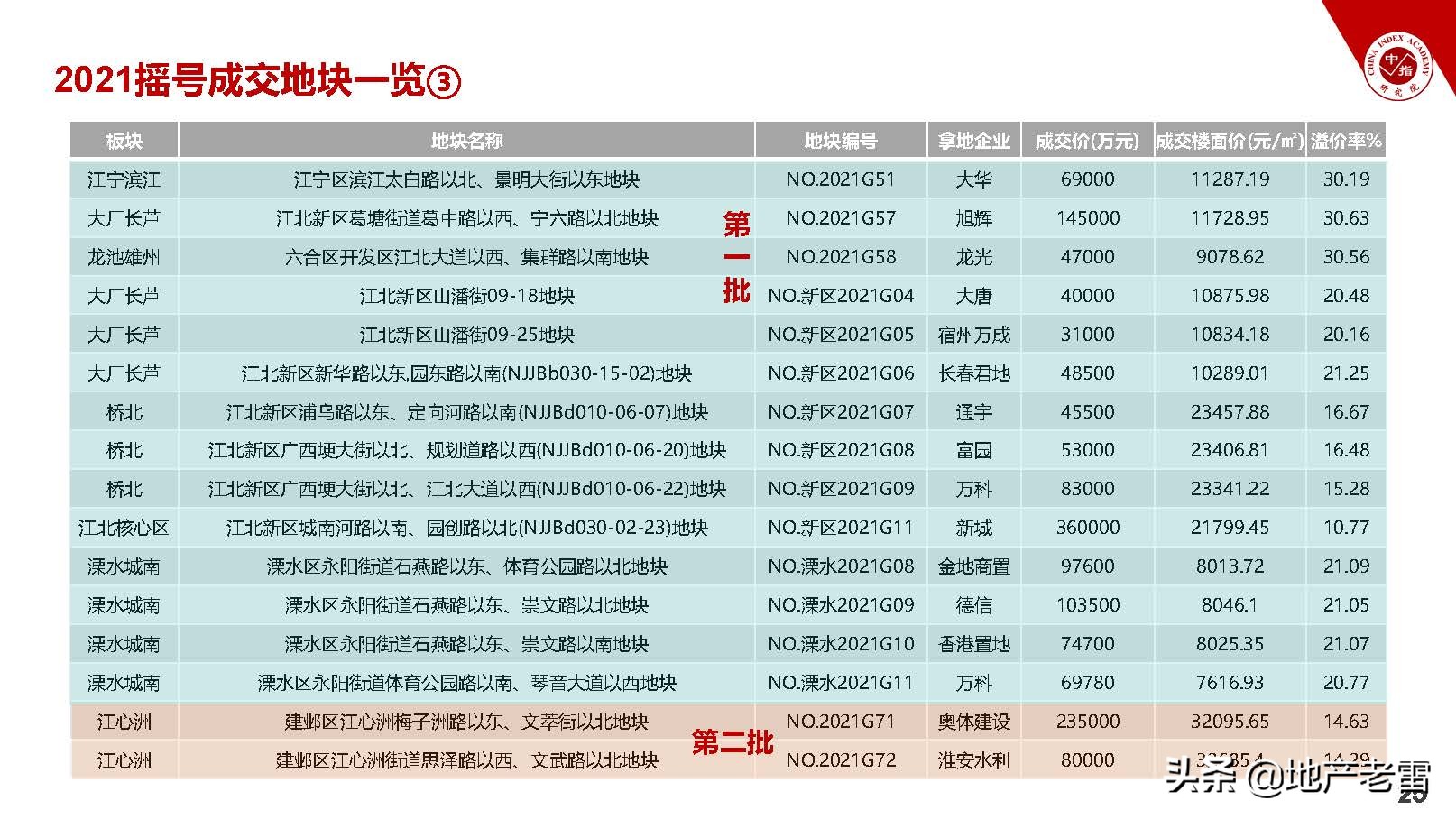
Task: Select the price cell 145000
Action: tap(1087, 218)
